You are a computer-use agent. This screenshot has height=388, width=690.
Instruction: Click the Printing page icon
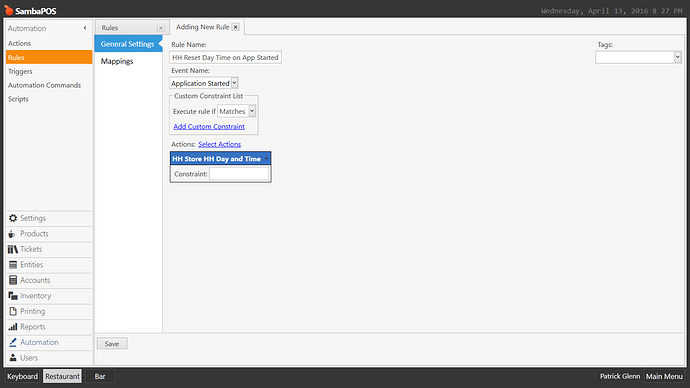pyautogui.click(x=13, y=311)
